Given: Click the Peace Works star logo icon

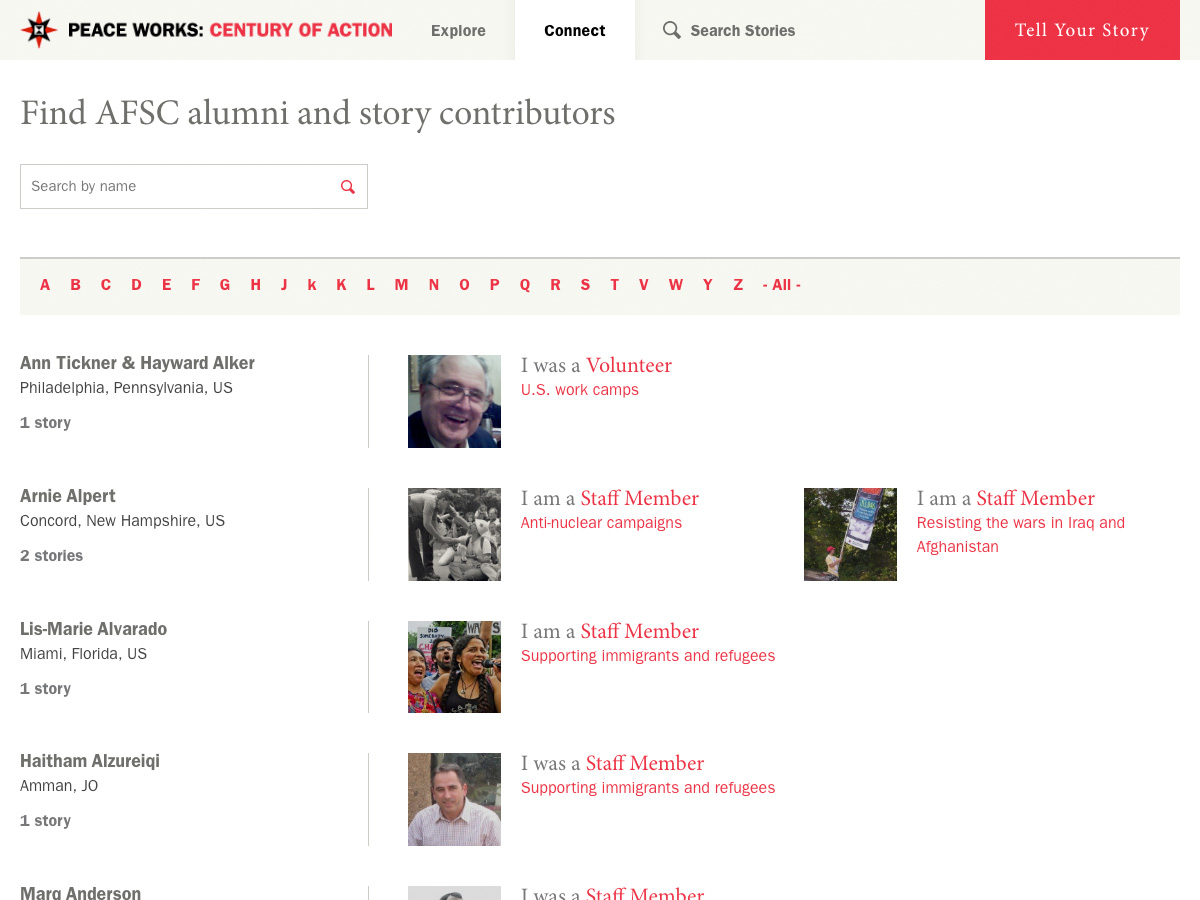Looking at the screenshot, I should pos(39,30).
